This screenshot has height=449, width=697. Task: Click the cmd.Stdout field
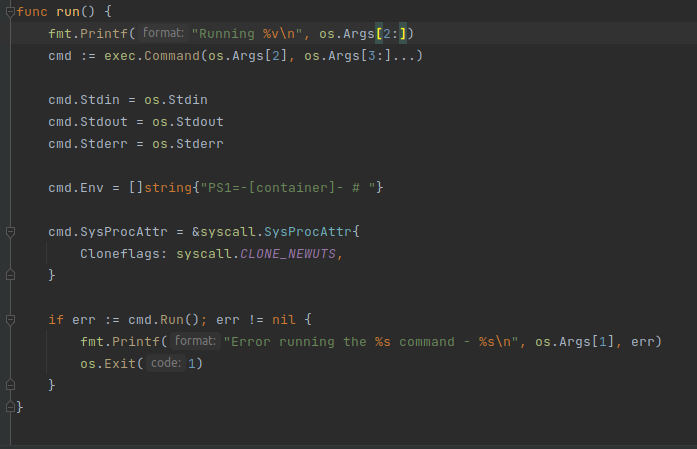point(88,122)
